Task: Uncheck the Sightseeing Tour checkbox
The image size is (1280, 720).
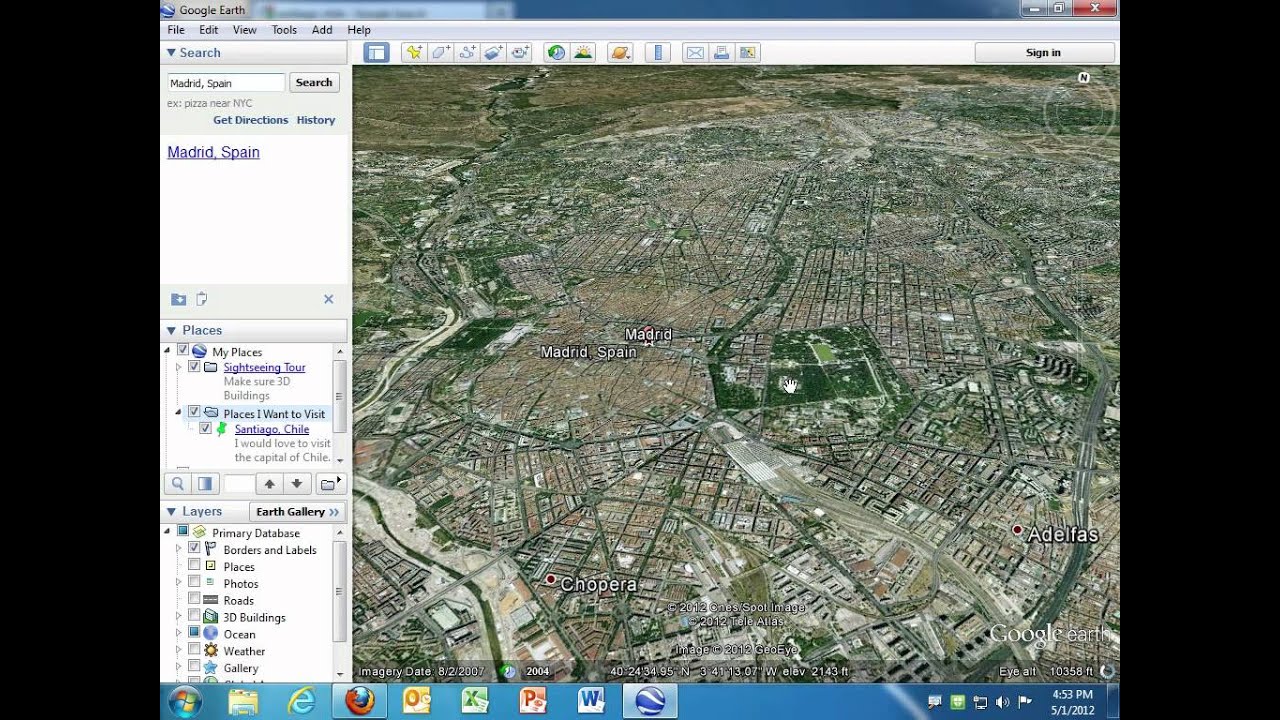Action: tap(194, 367)
